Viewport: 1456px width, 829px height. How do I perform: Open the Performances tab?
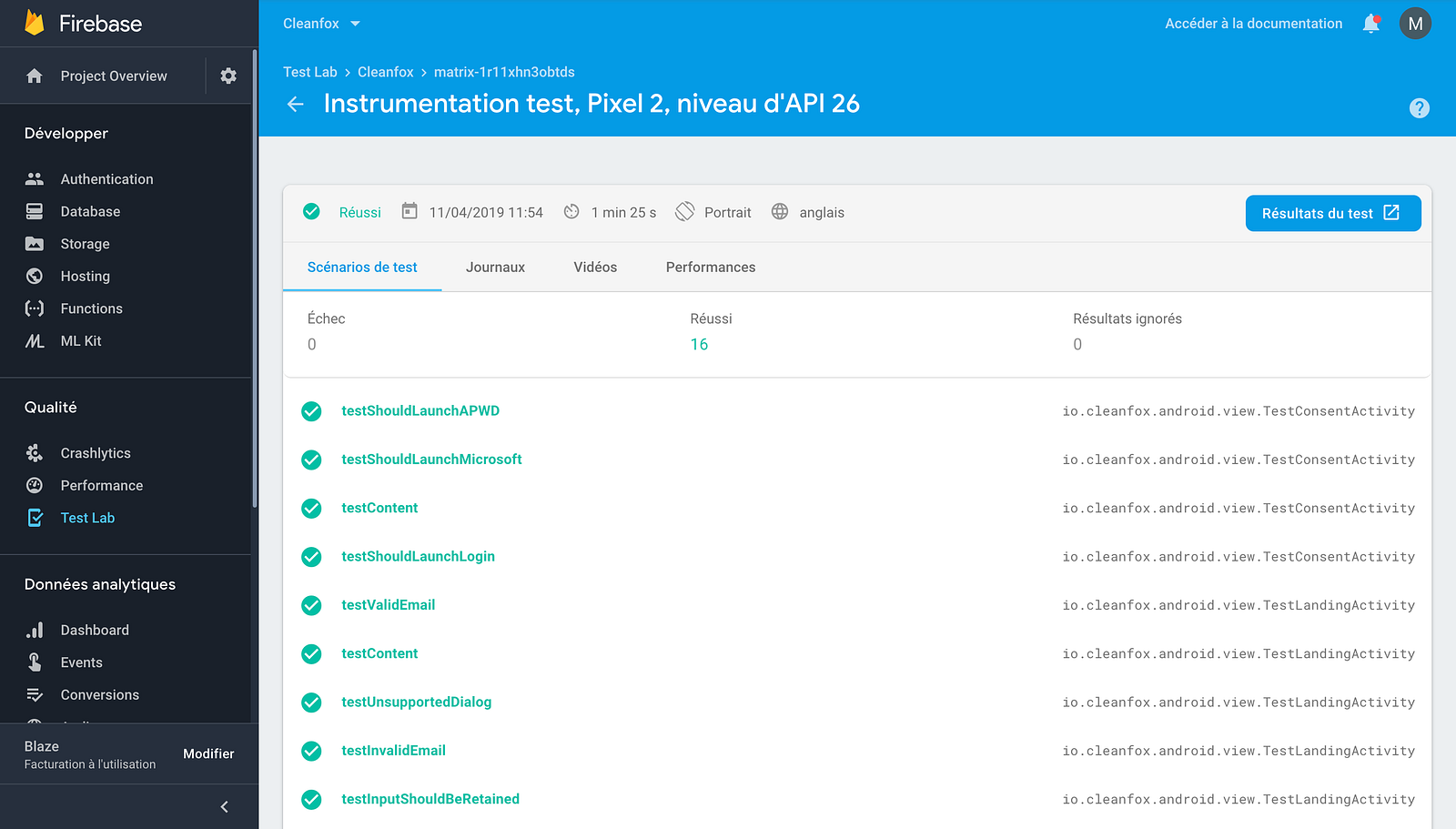(711, 267)
